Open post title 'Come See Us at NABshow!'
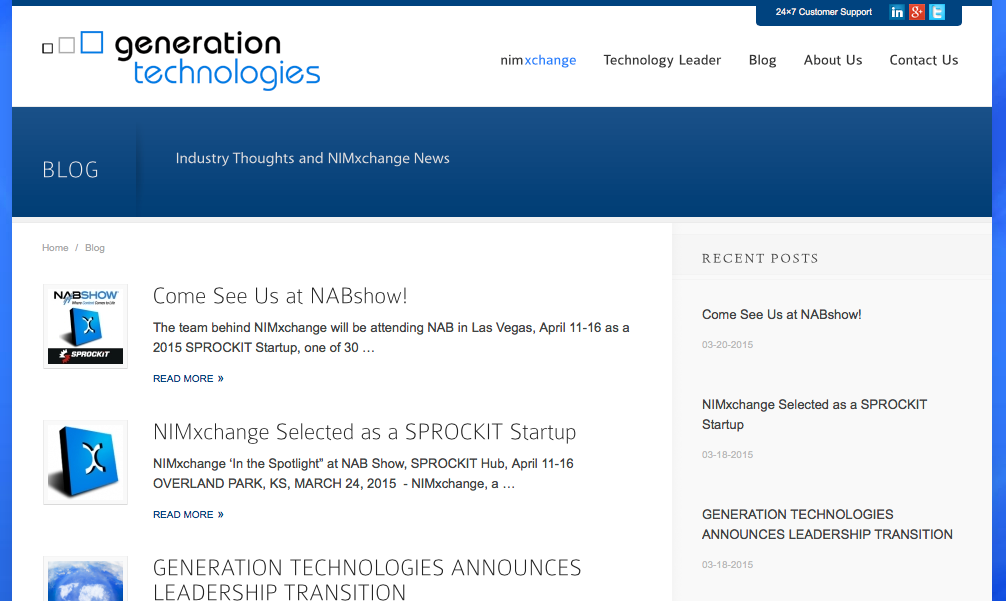Screen dimensions: 1006x601 [280, 296]
